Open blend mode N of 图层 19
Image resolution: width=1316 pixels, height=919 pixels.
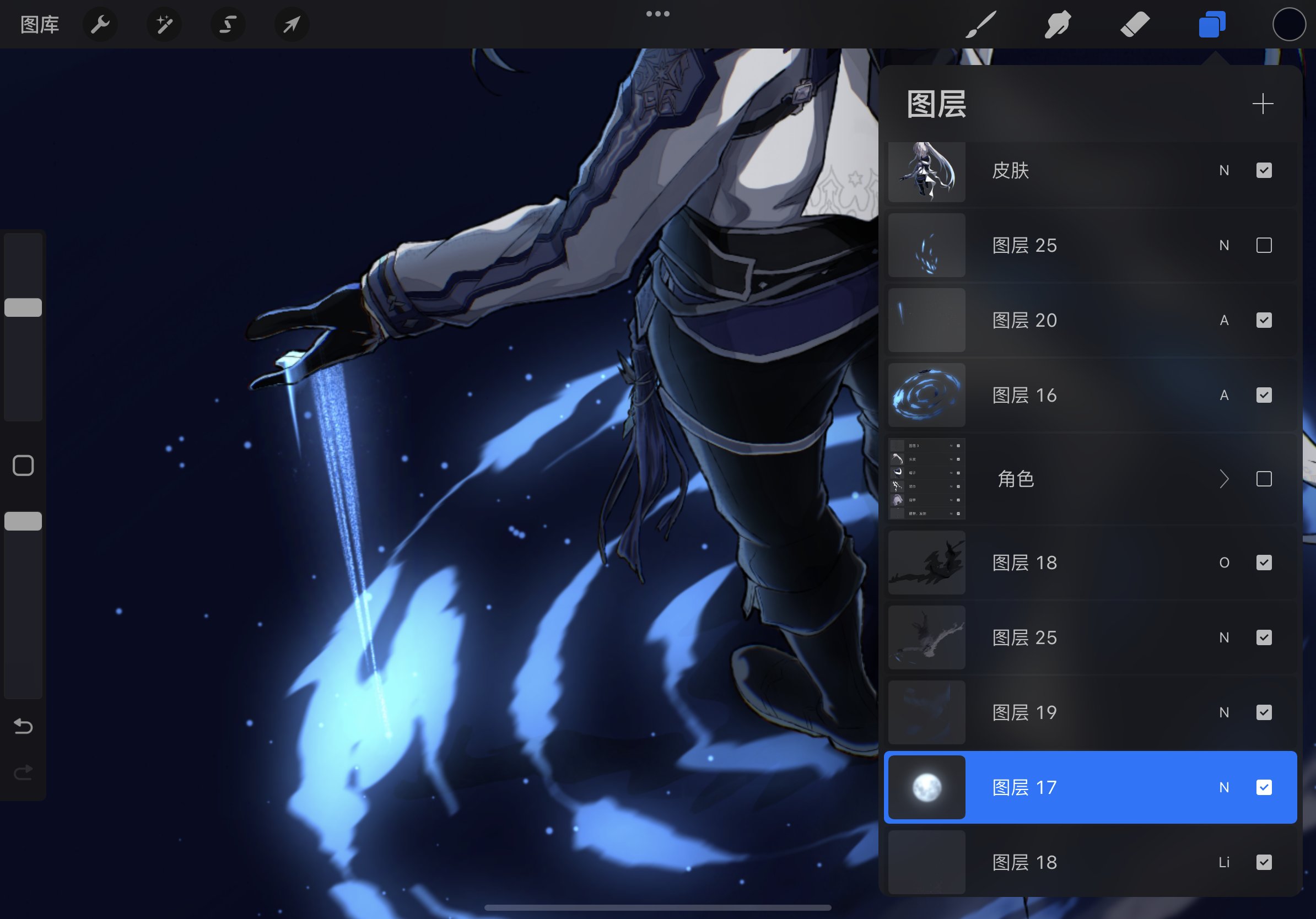(1225, 712)
